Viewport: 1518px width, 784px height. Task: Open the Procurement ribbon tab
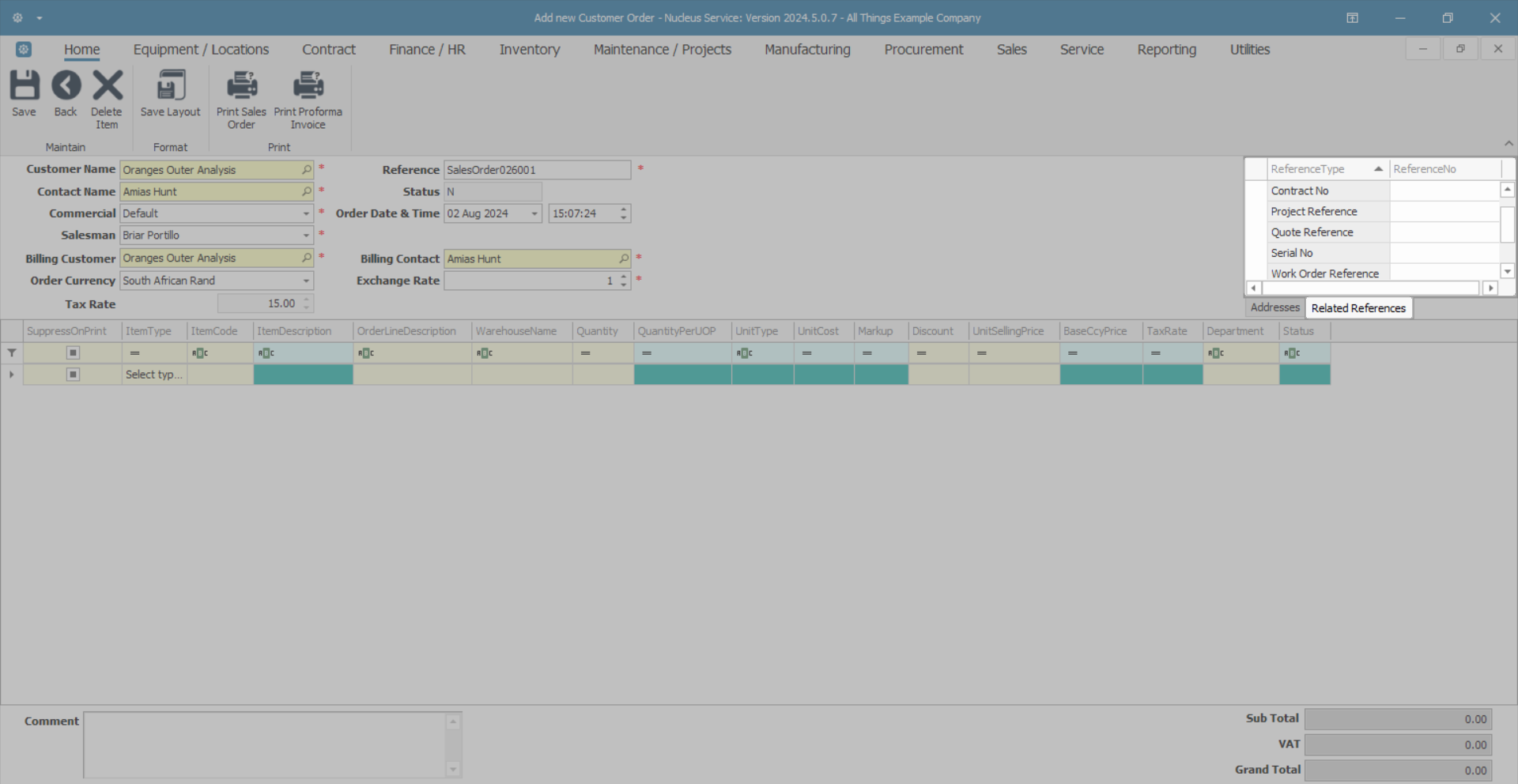click(923, 49)
